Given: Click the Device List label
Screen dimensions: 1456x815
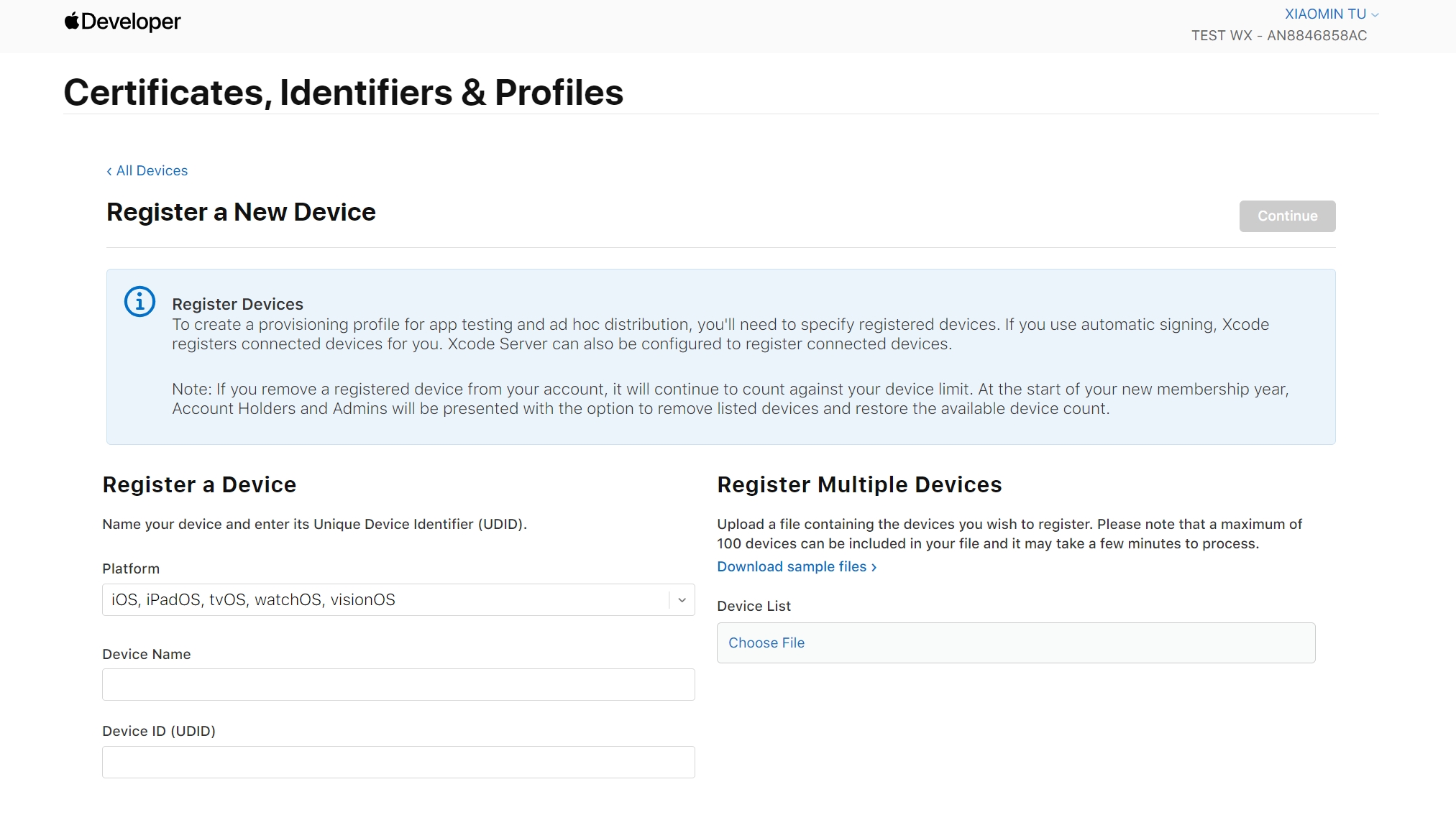Looking at the screenshot, I should [754, 606].
